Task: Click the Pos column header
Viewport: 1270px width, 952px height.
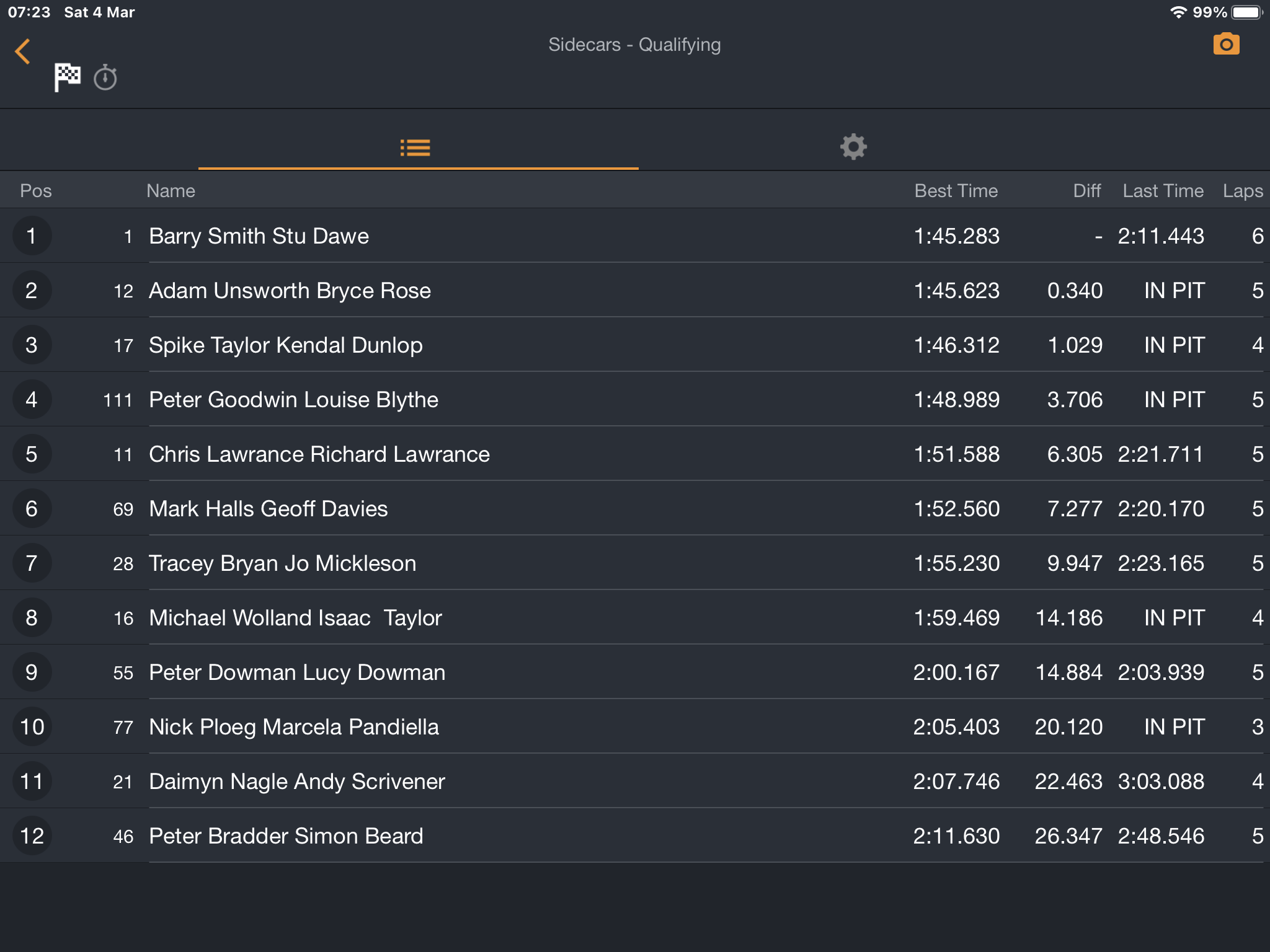Action: tap(36, 191)
